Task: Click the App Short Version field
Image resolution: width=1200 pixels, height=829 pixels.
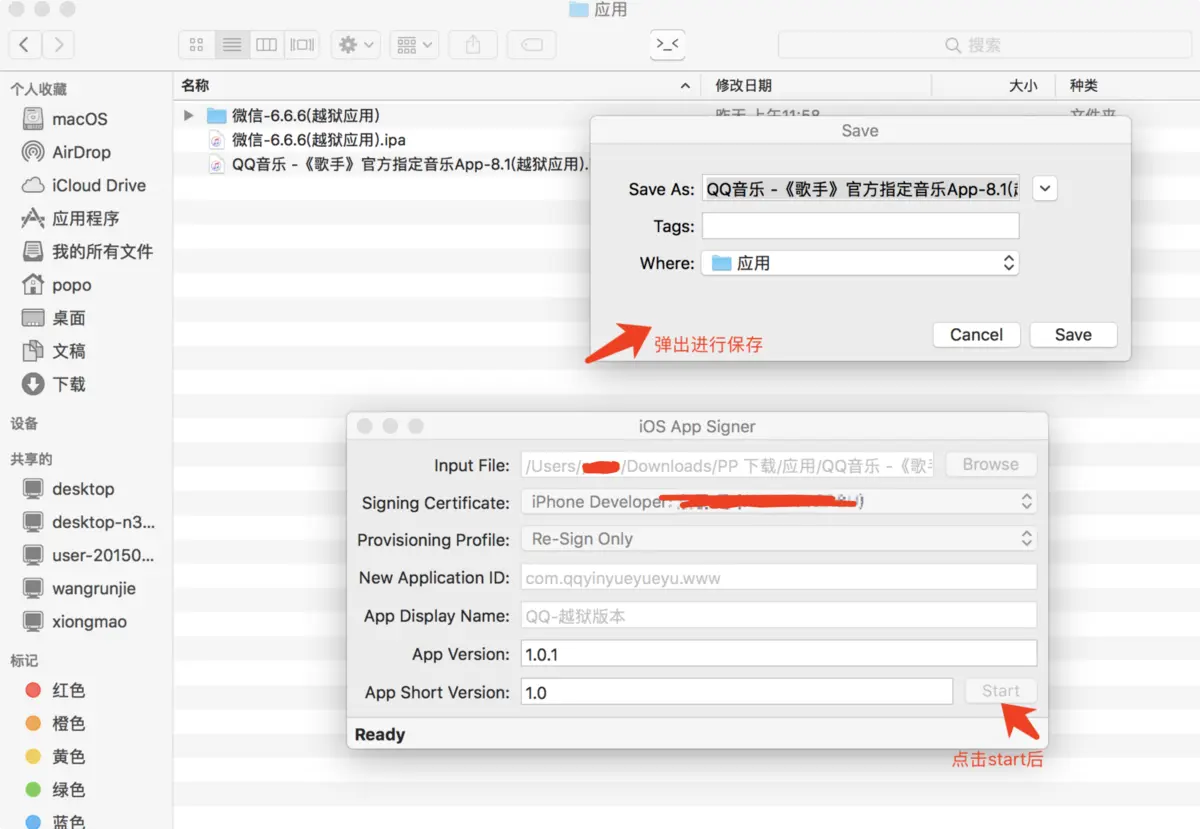Action: click(x=737, y=692)
